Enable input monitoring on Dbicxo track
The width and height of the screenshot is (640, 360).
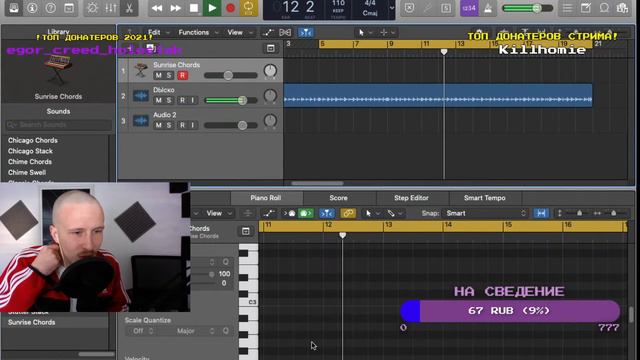tap(193, 100)
